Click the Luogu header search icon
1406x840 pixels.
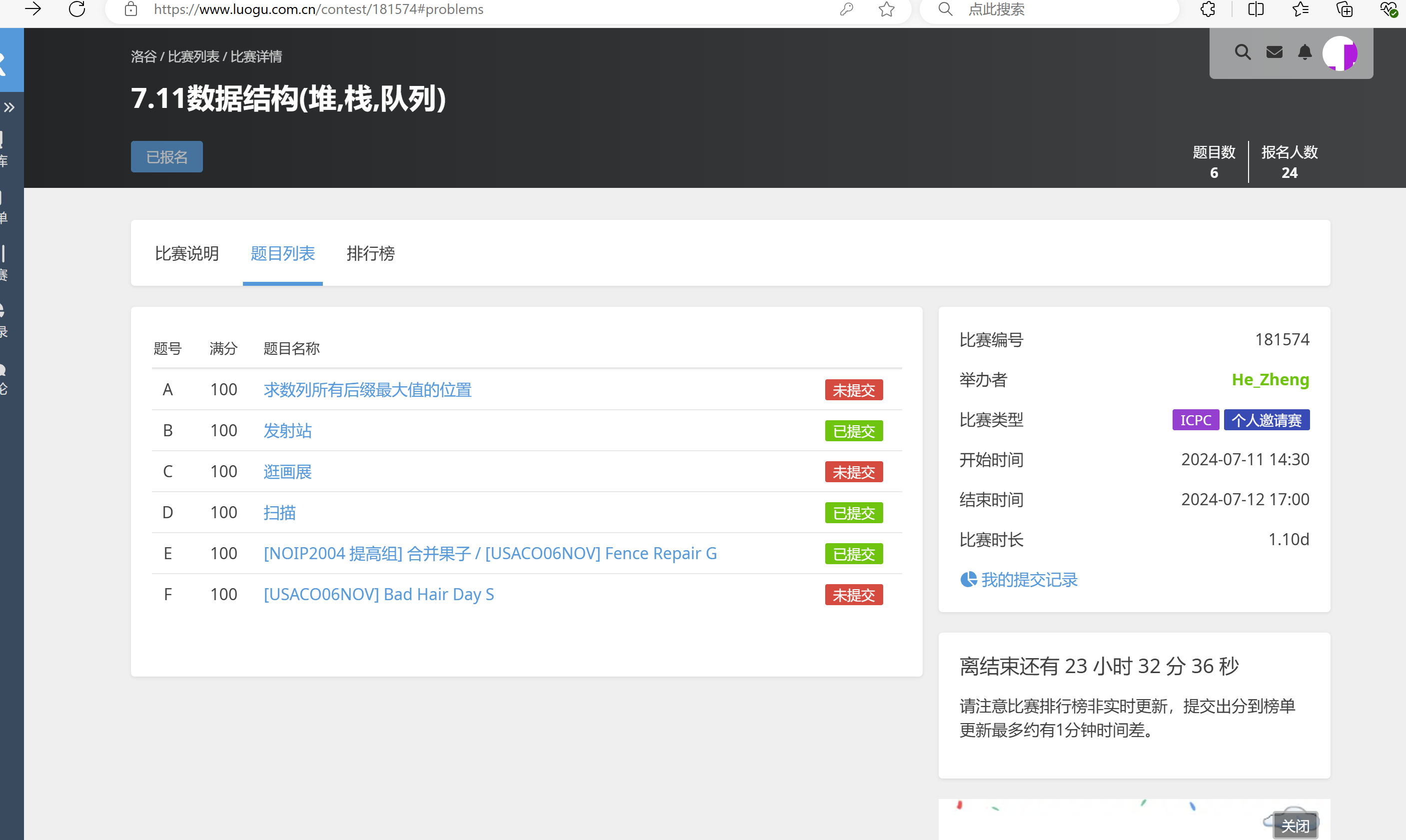point(1243,52)
